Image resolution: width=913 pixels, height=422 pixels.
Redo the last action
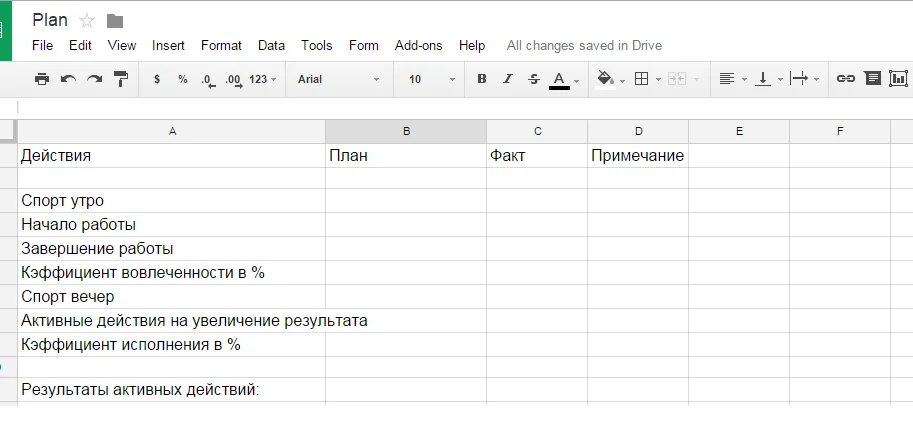tap(94, 79)
